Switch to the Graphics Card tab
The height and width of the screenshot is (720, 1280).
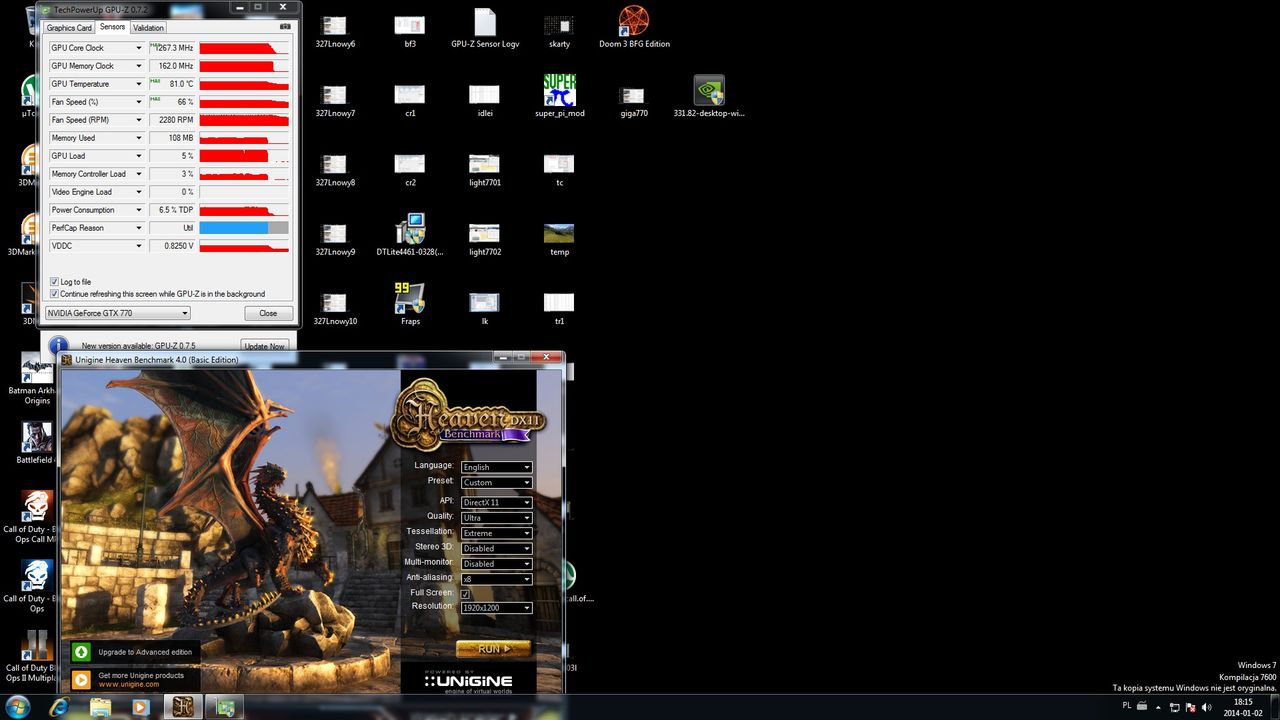pos(69,28)
